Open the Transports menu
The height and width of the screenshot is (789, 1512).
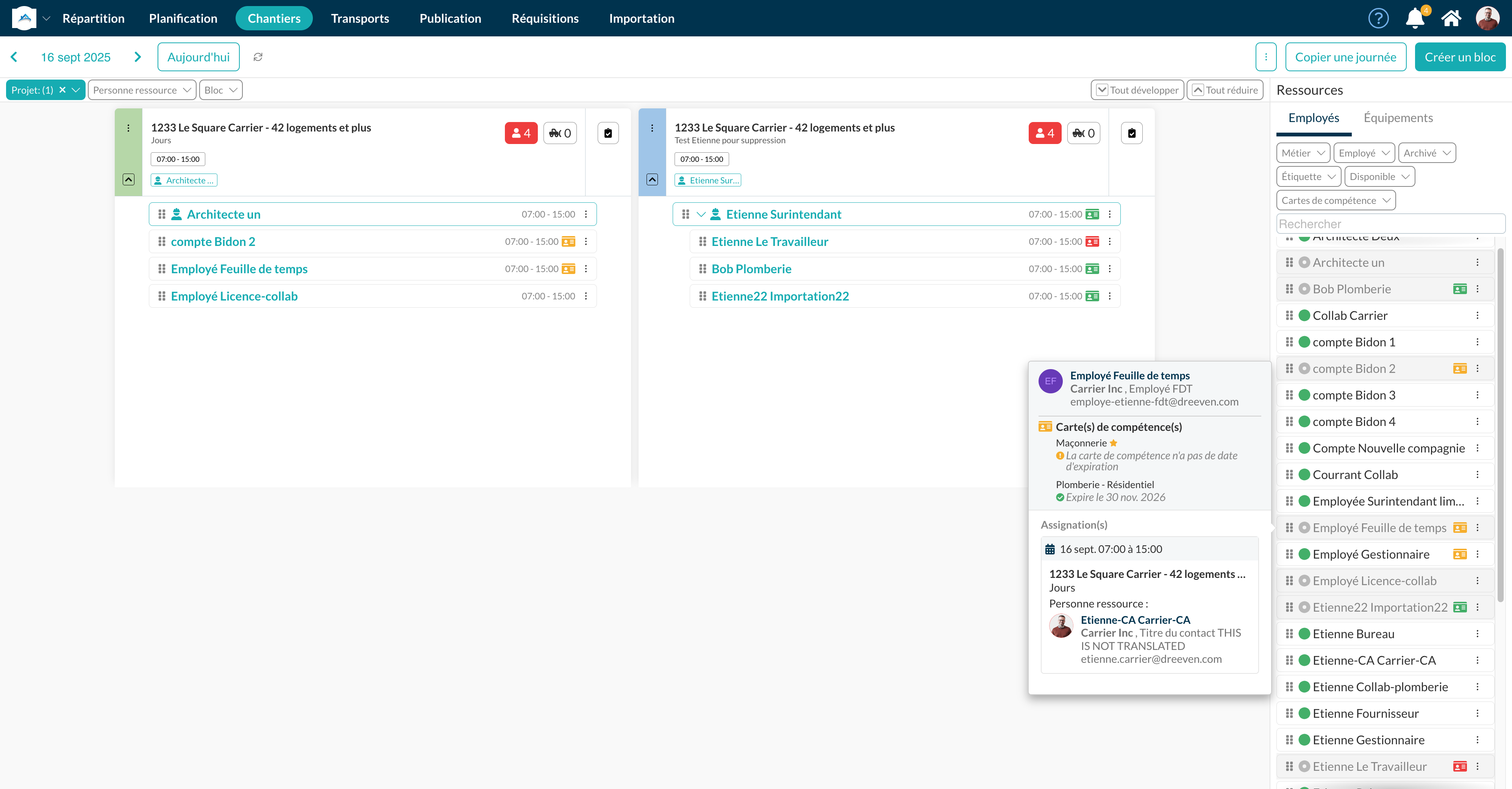coord(360,18)
